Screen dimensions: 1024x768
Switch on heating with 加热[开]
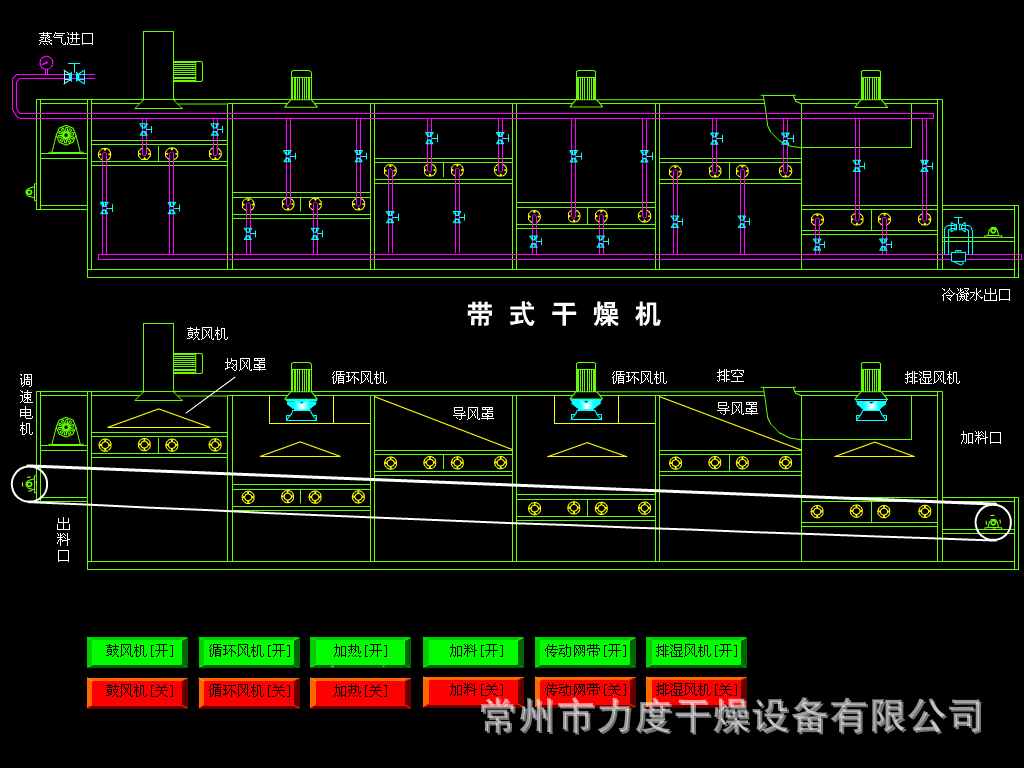pyautogui.click(x=360, y=652)
